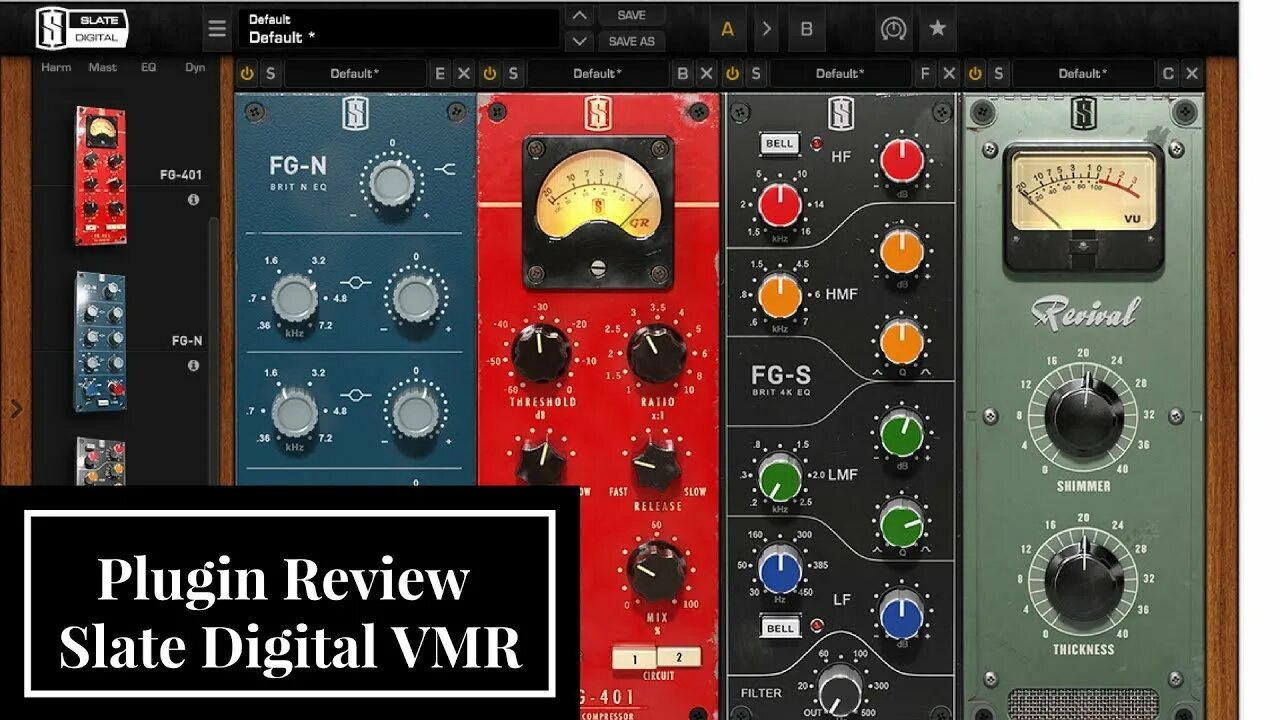Open the main preset Default dropdown
Screen dimensions: 1280x720
click(x=399, y=29)
